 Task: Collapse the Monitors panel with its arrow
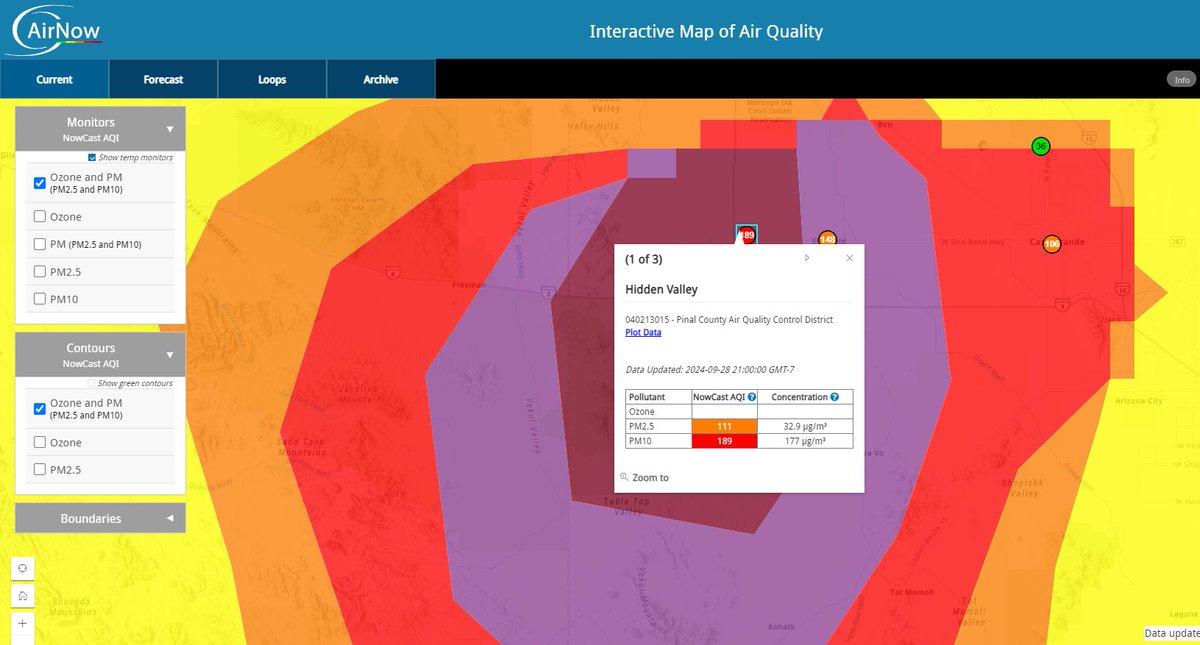pos(168,128)
